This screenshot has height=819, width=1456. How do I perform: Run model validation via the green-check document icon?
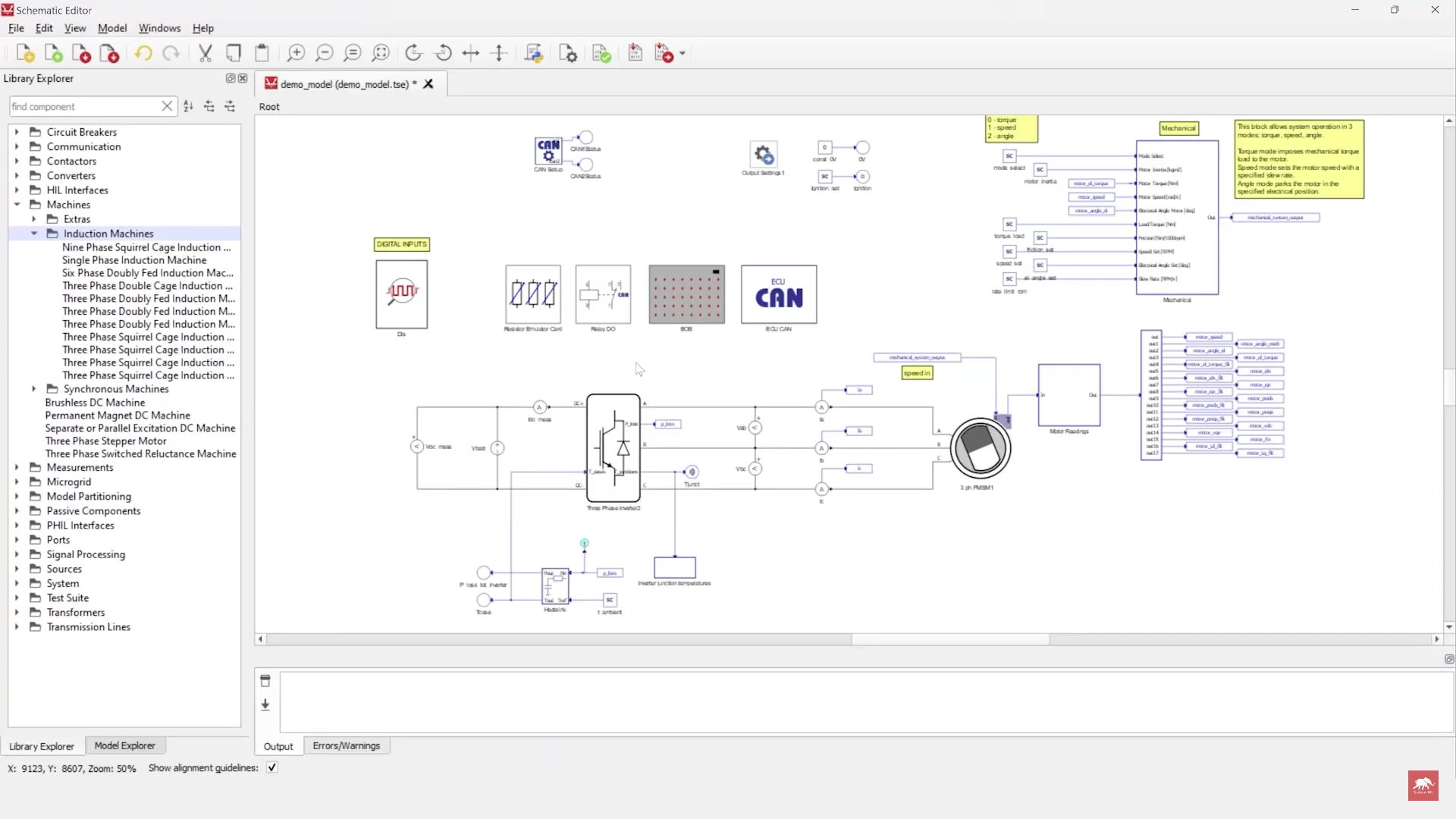(601, 53)
